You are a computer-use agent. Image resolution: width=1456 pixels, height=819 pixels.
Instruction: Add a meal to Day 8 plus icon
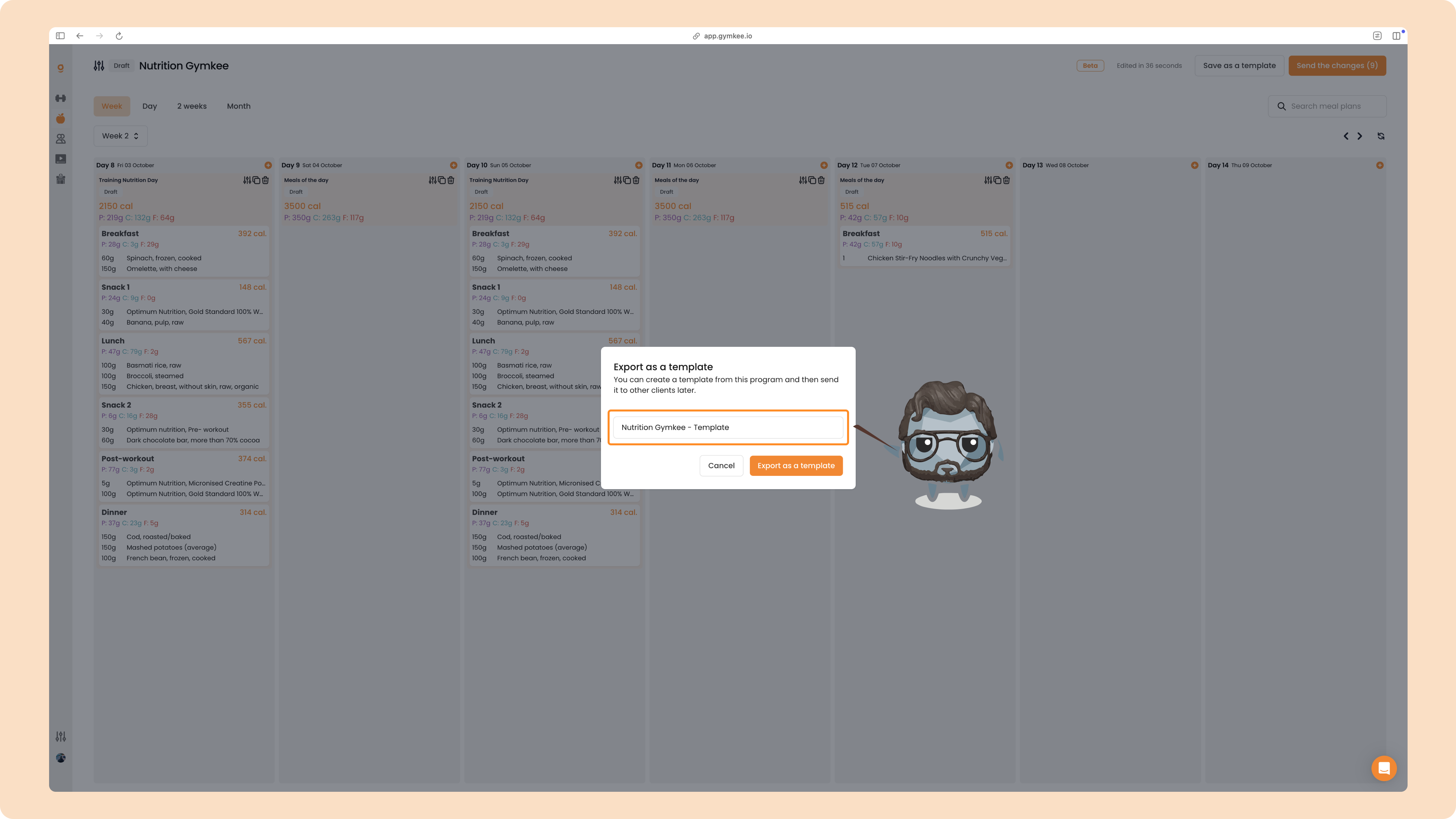click(268, 165)
